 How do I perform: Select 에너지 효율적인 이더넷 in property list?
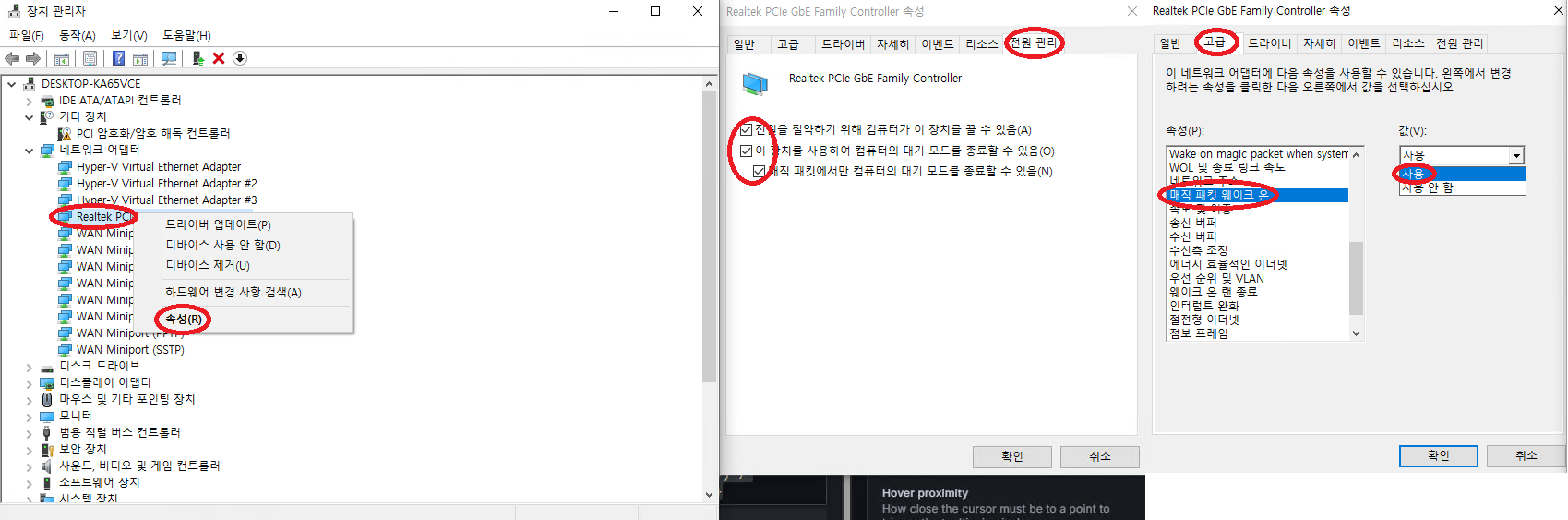coord(1227,264)
